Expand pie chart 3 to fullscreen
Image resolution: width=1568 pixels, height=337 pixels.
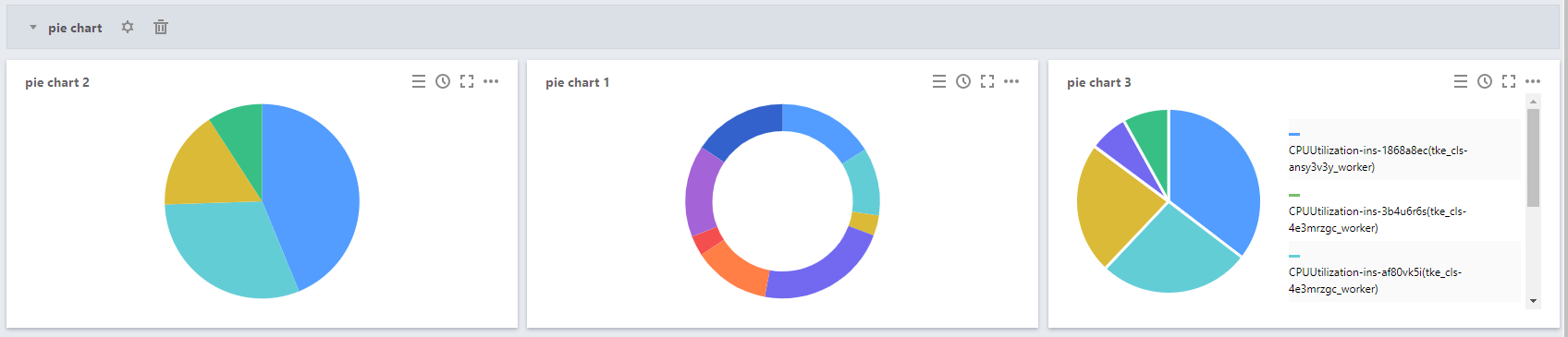point(1509,82)
